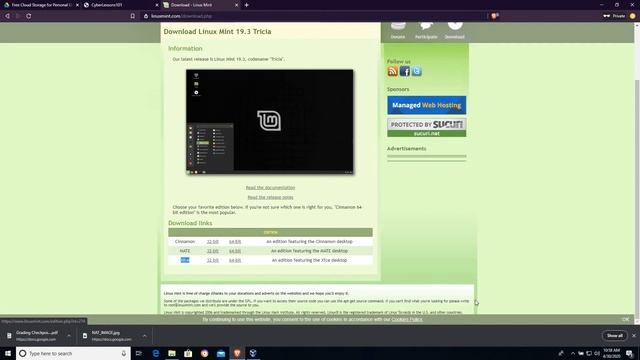Open the Twitter icon under Follow us

(416, 71)
